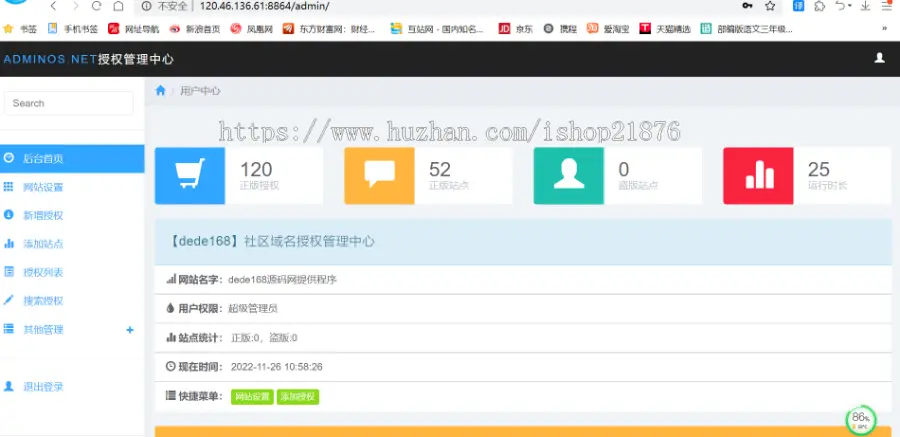Viewport: 900px width, 437px height.
Task: Click the green 网站设置 shortcut button
Action: click(253, 397)
